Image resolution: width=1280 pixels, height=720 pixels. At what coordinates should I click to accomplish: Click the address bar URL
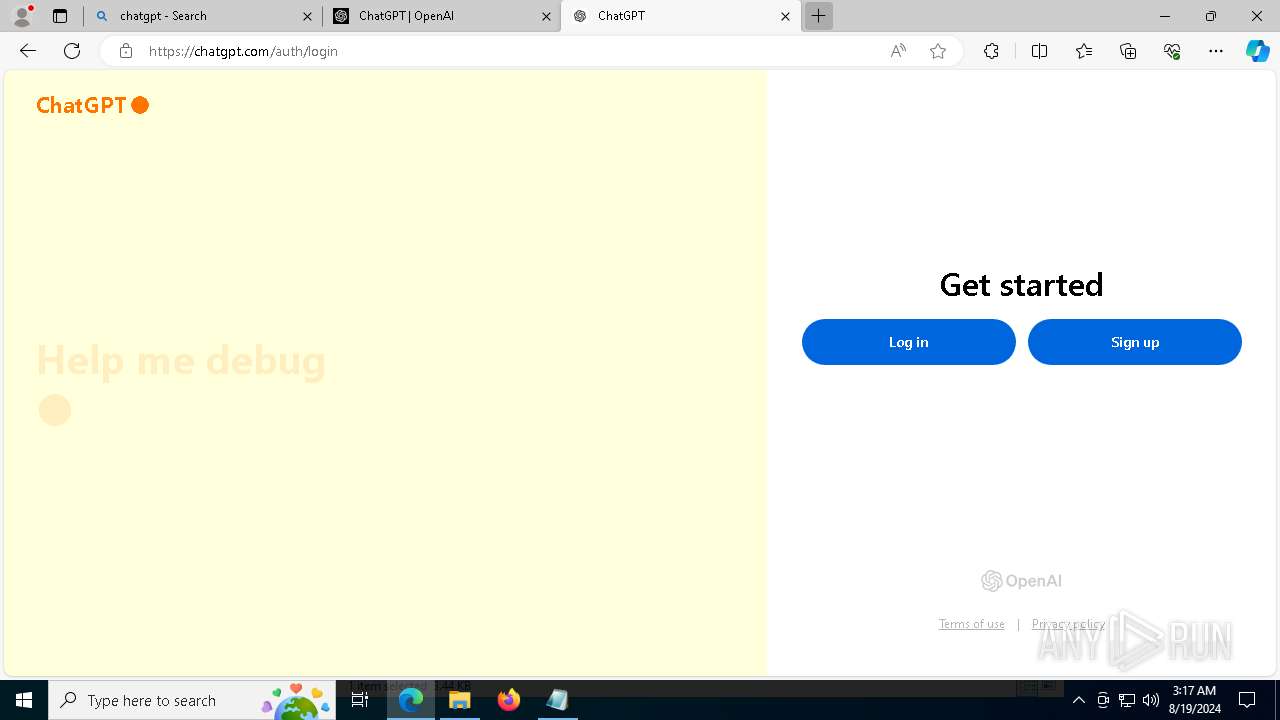click(243, 51)
